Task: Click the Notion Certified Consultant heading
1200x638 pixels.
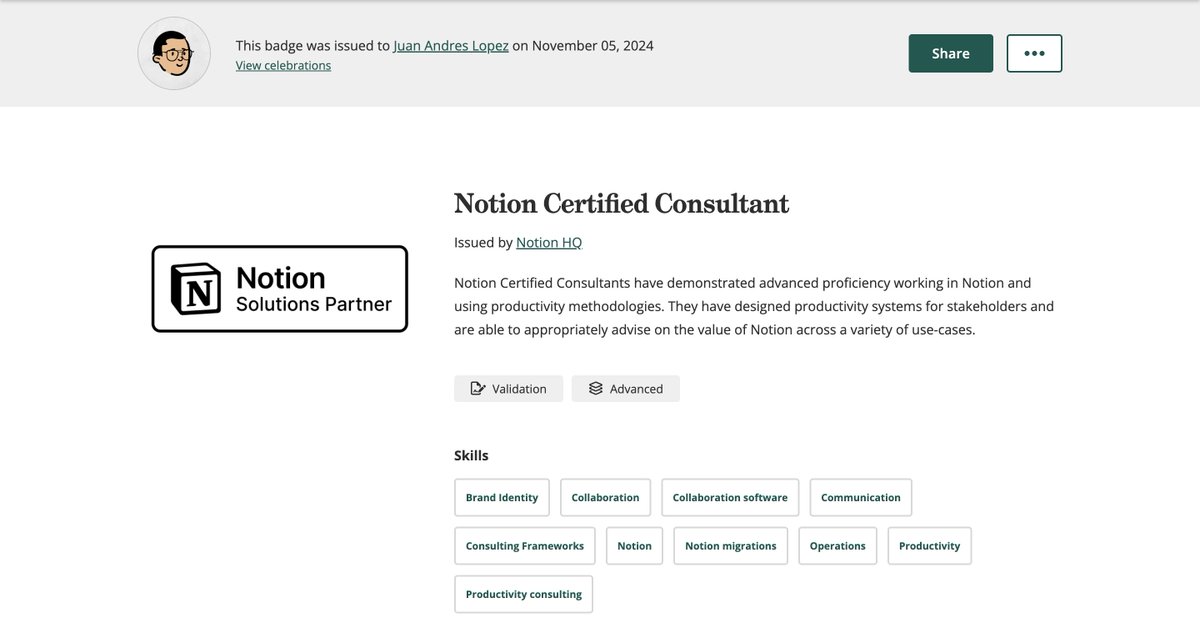Action: click(x=621, y=203)
